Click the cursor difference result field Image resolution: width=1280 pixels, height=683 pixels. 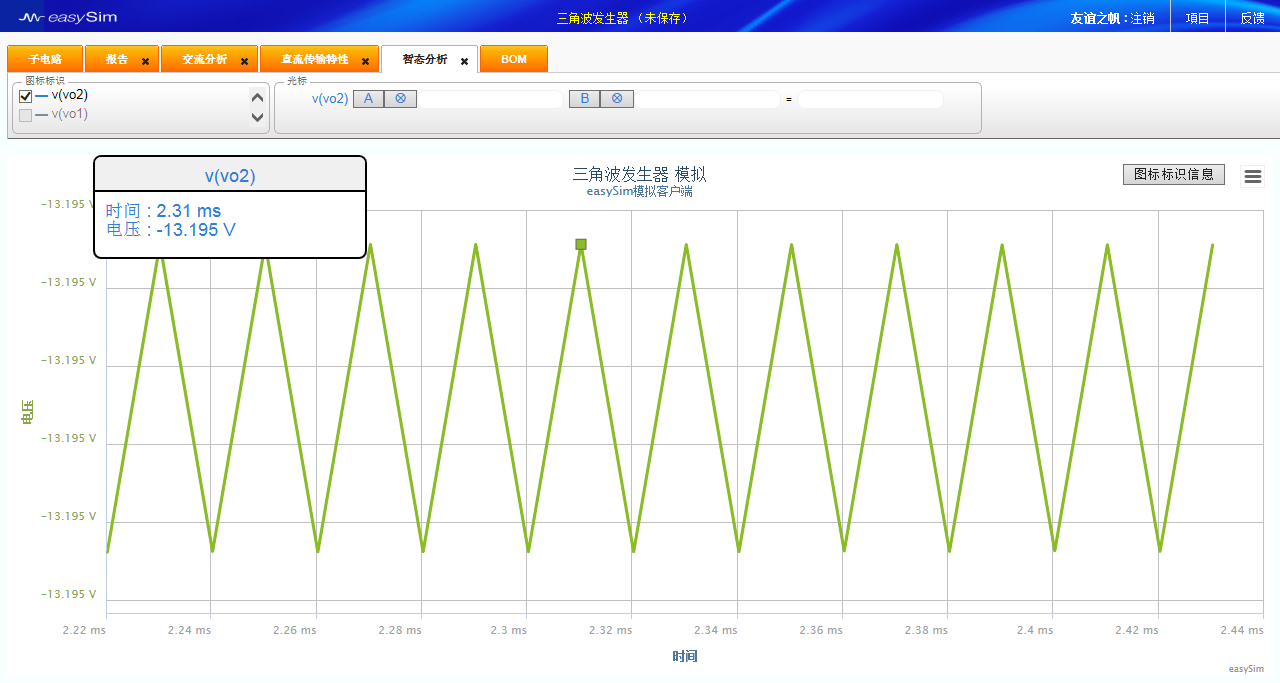click(870, 100)
